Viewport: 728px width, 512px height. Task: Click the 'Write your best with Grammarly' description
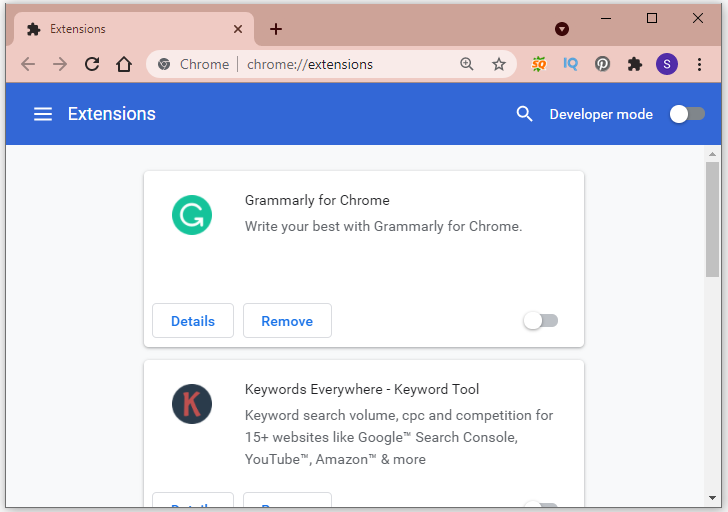point(384,226)
